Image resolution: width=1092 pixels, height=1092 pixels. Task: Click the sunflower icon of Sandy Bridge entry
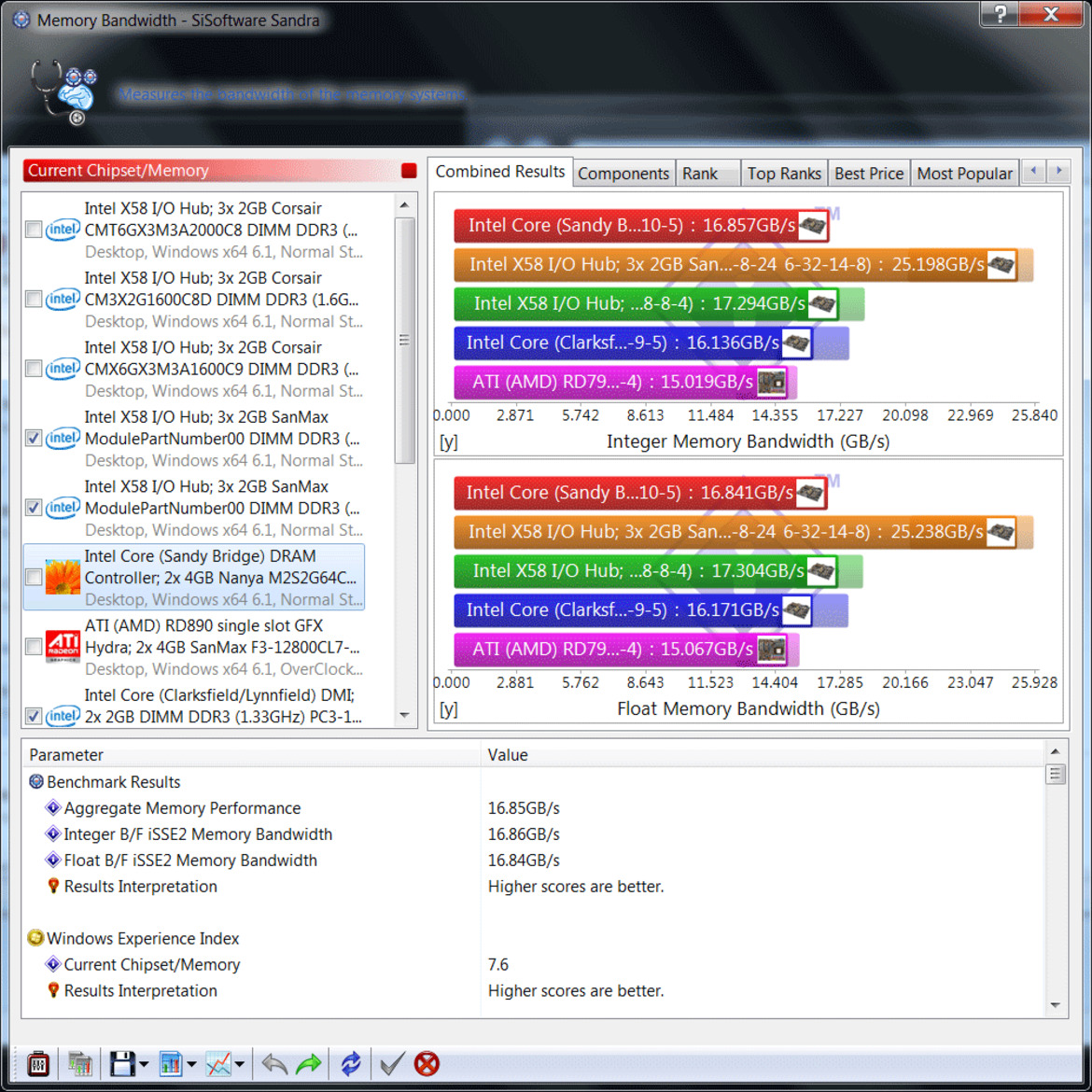[63, 578]
